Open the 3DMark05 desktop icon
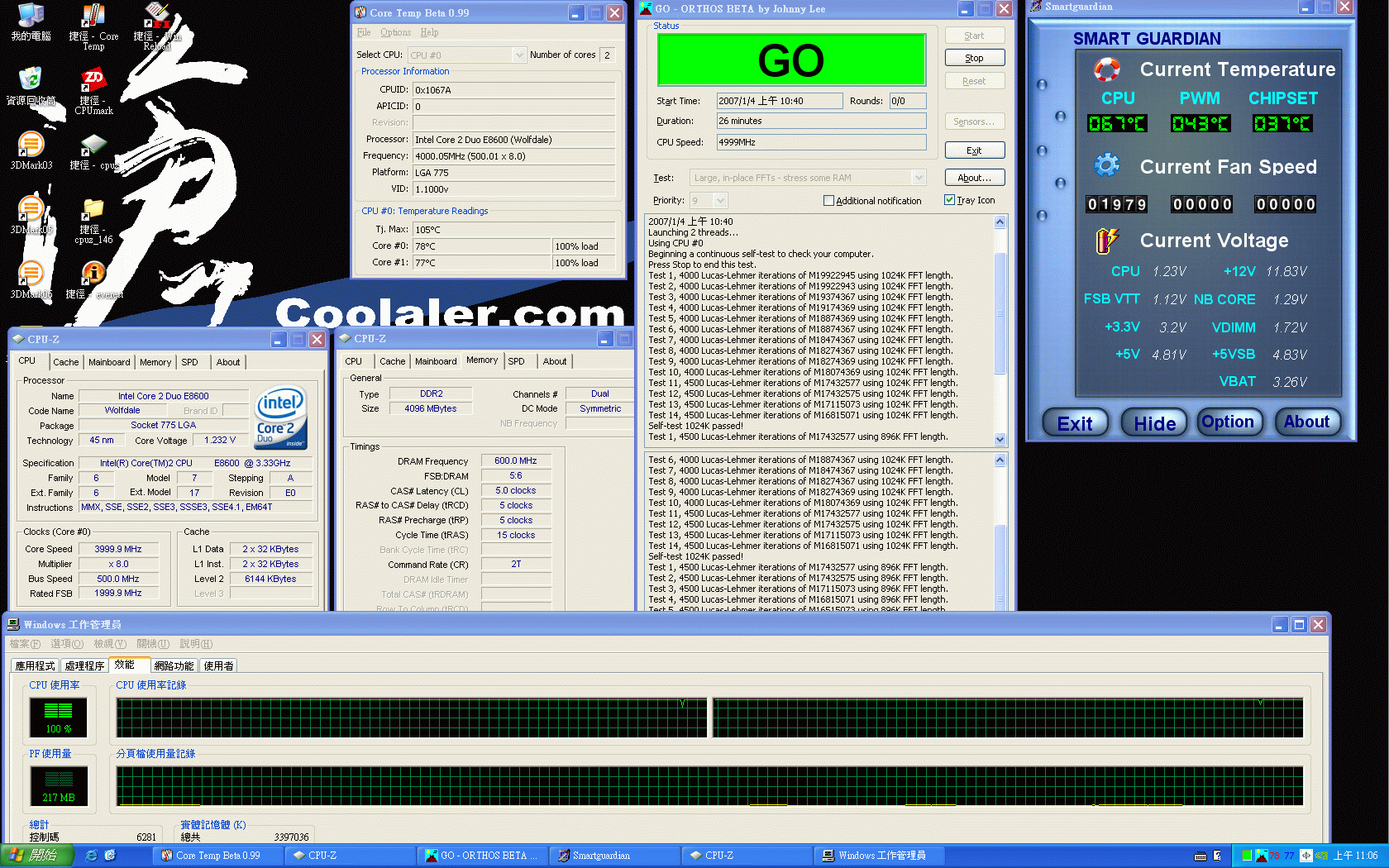Screen dimensions: 1389x868 [31, 215]
